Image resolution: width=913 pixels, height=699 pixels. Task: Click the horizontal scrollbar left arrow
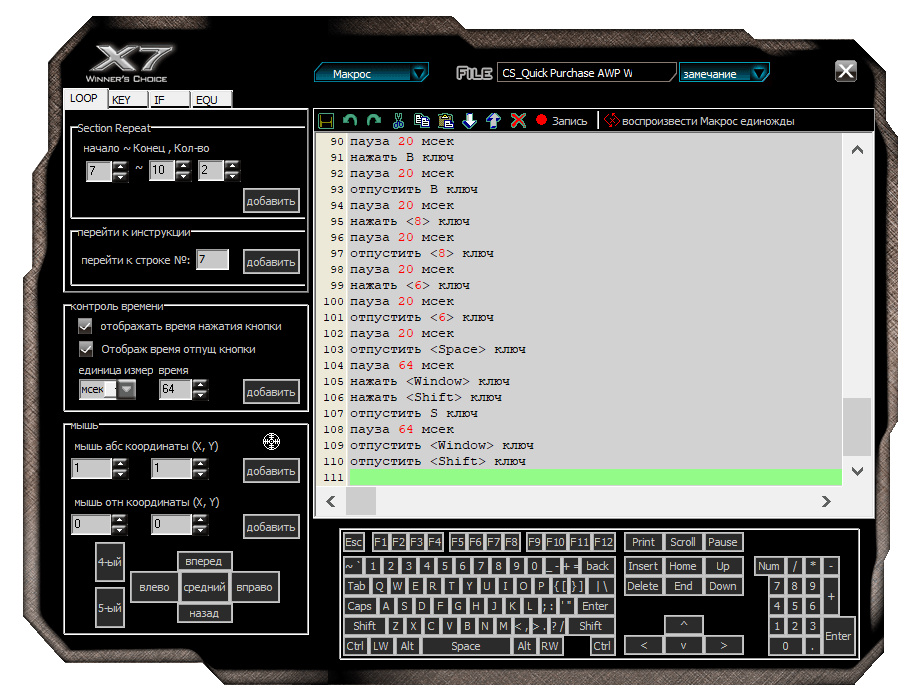click(x=331, y=502)
